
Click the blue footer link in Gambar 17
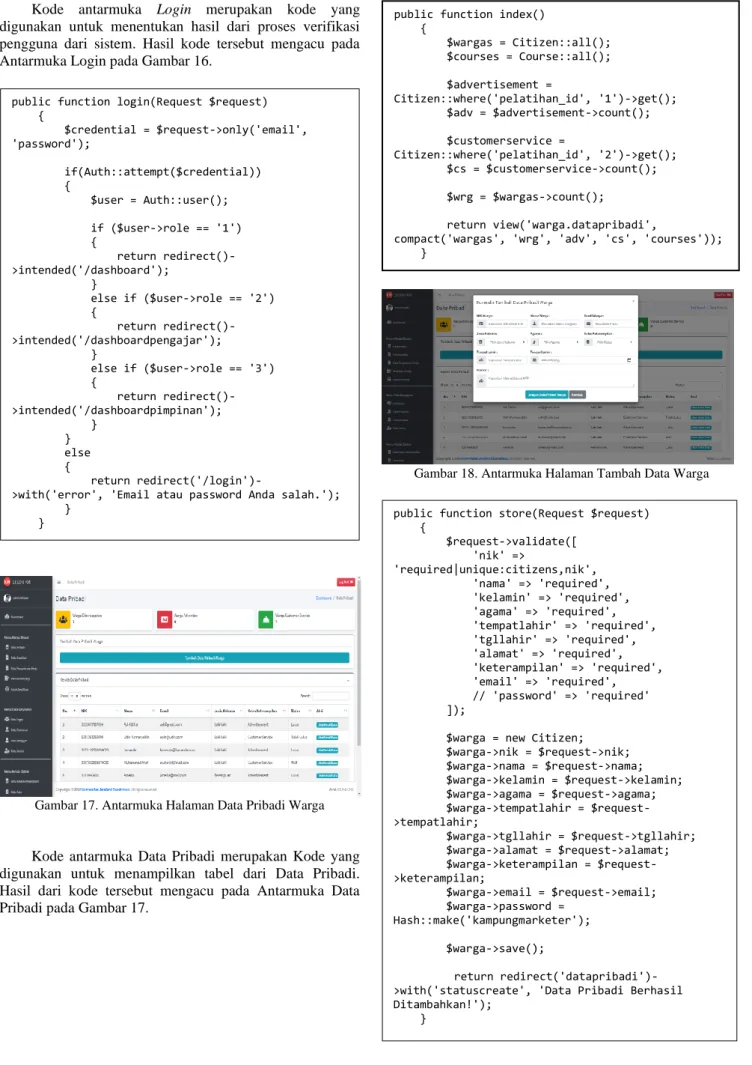coord(106,789)
